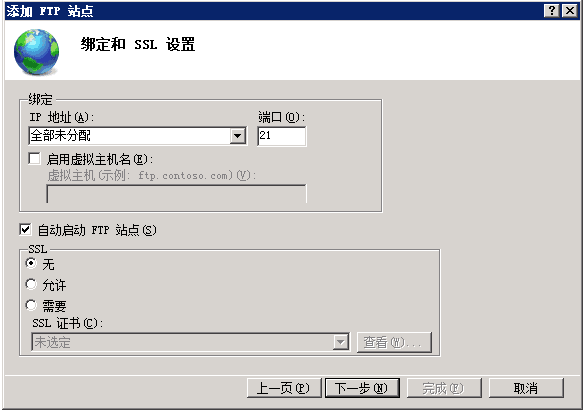Cancel the wizard with 取消
This screenshot has width=584, height=412.
click(526, 388)
